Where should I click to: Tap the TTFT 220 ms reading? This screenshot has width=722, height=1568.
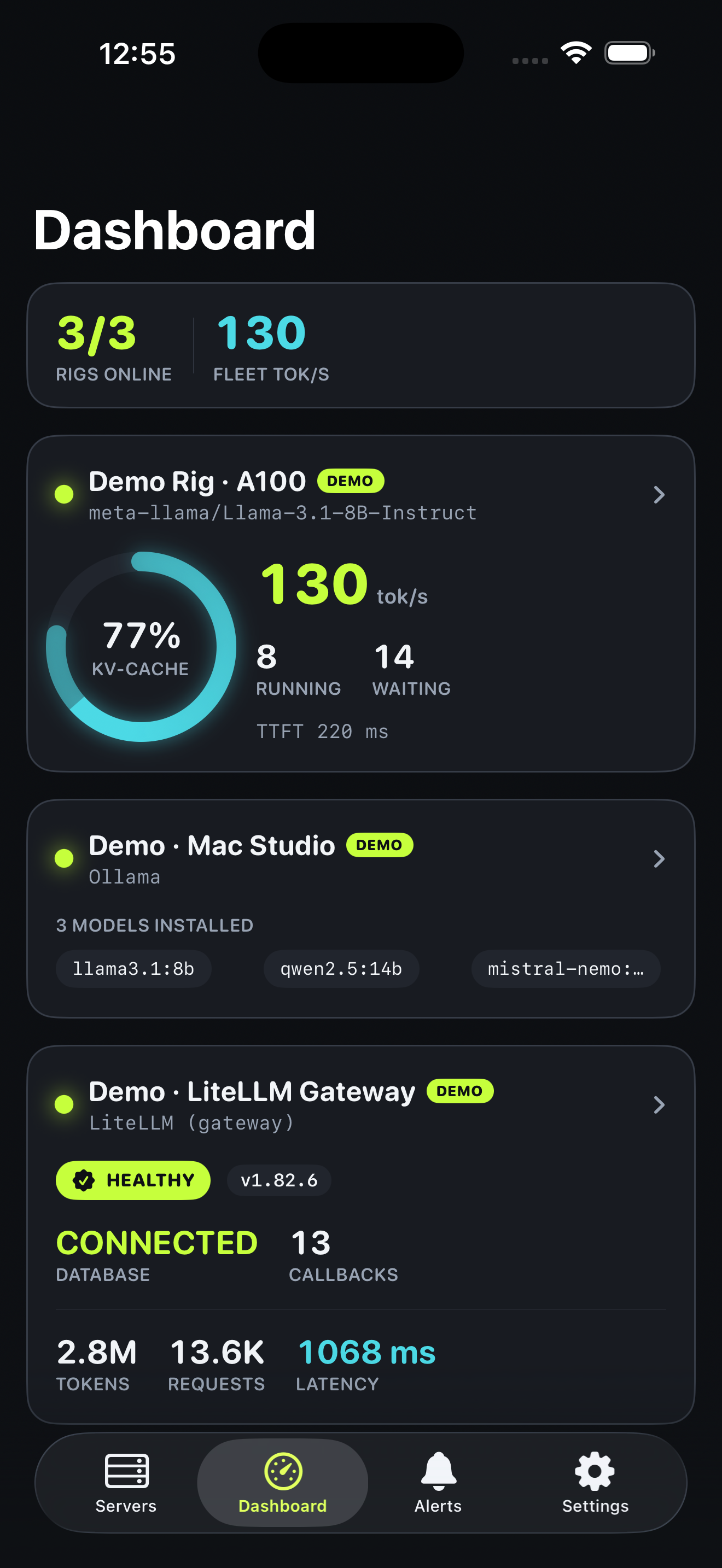(322, 731)
